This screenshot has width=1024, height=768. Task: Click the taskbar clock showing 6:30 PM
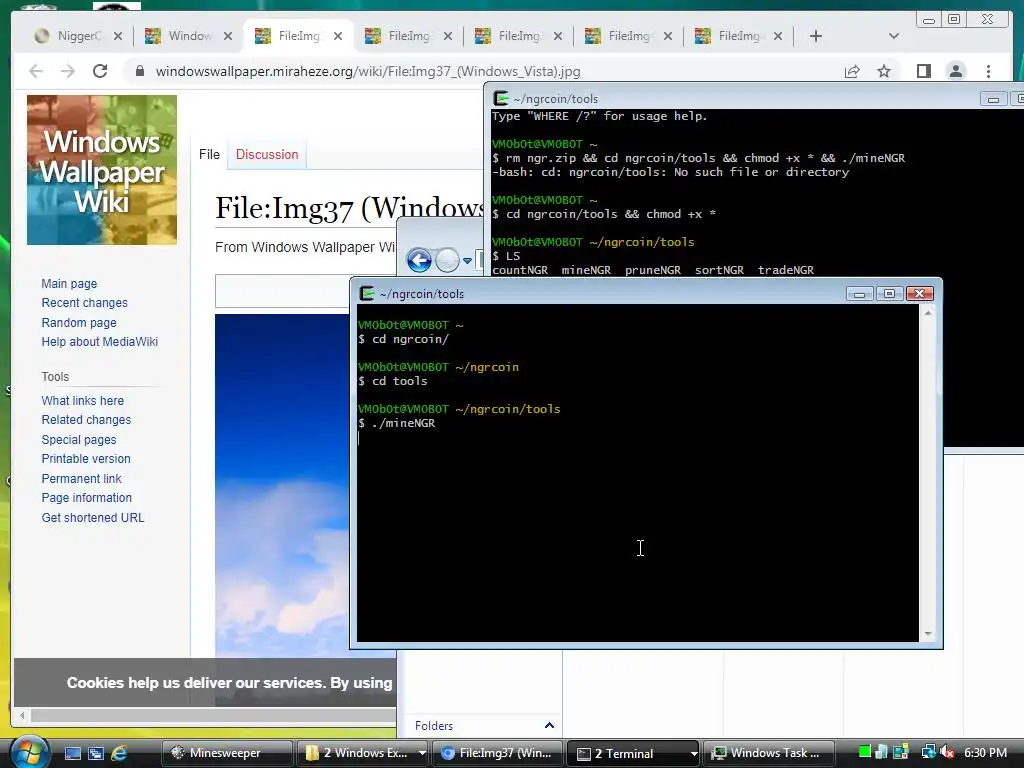[x=985, y=752]
